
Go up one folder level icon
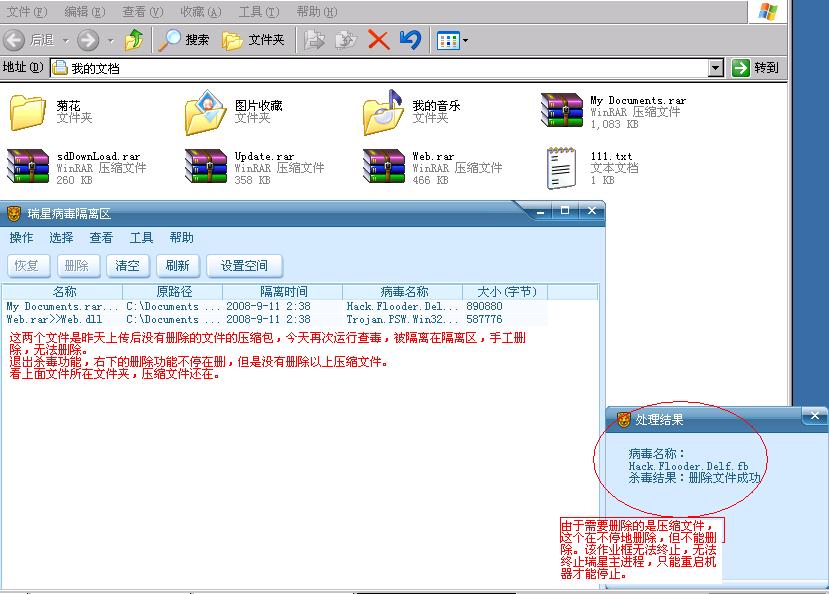coord(134,40)
